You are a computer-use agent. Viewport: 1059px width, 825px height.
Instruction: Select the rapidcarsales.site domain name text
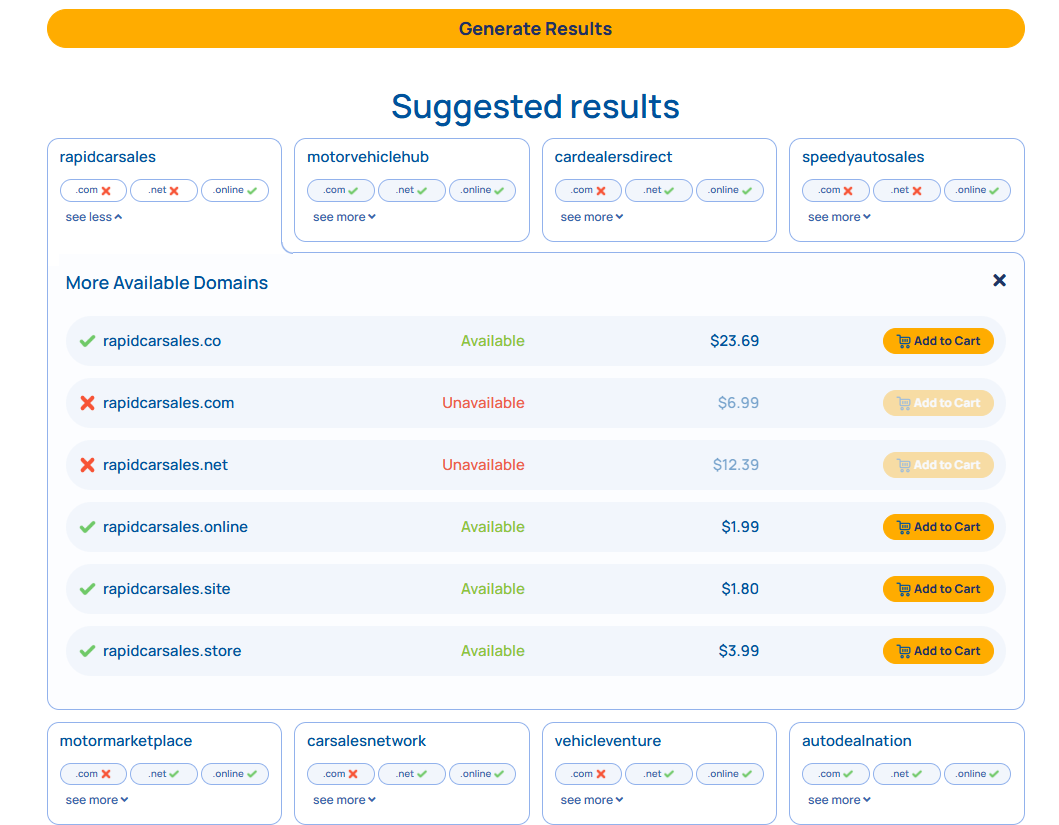166,588
